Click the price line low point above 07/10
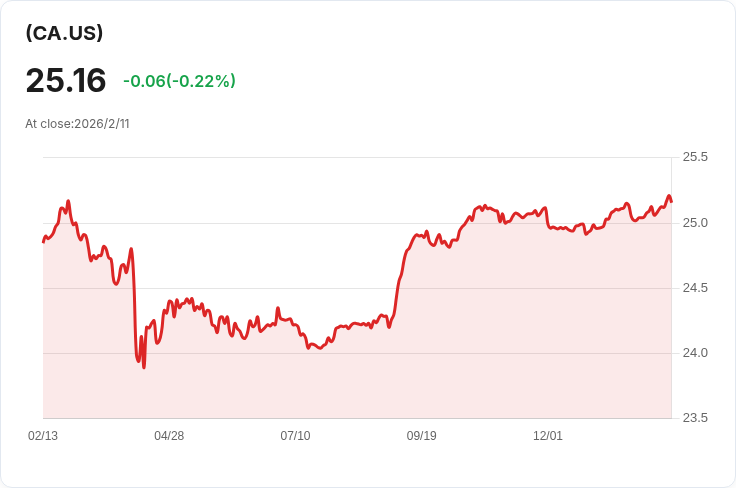Viewport: 736px width, 488px height. click(321, 348)
